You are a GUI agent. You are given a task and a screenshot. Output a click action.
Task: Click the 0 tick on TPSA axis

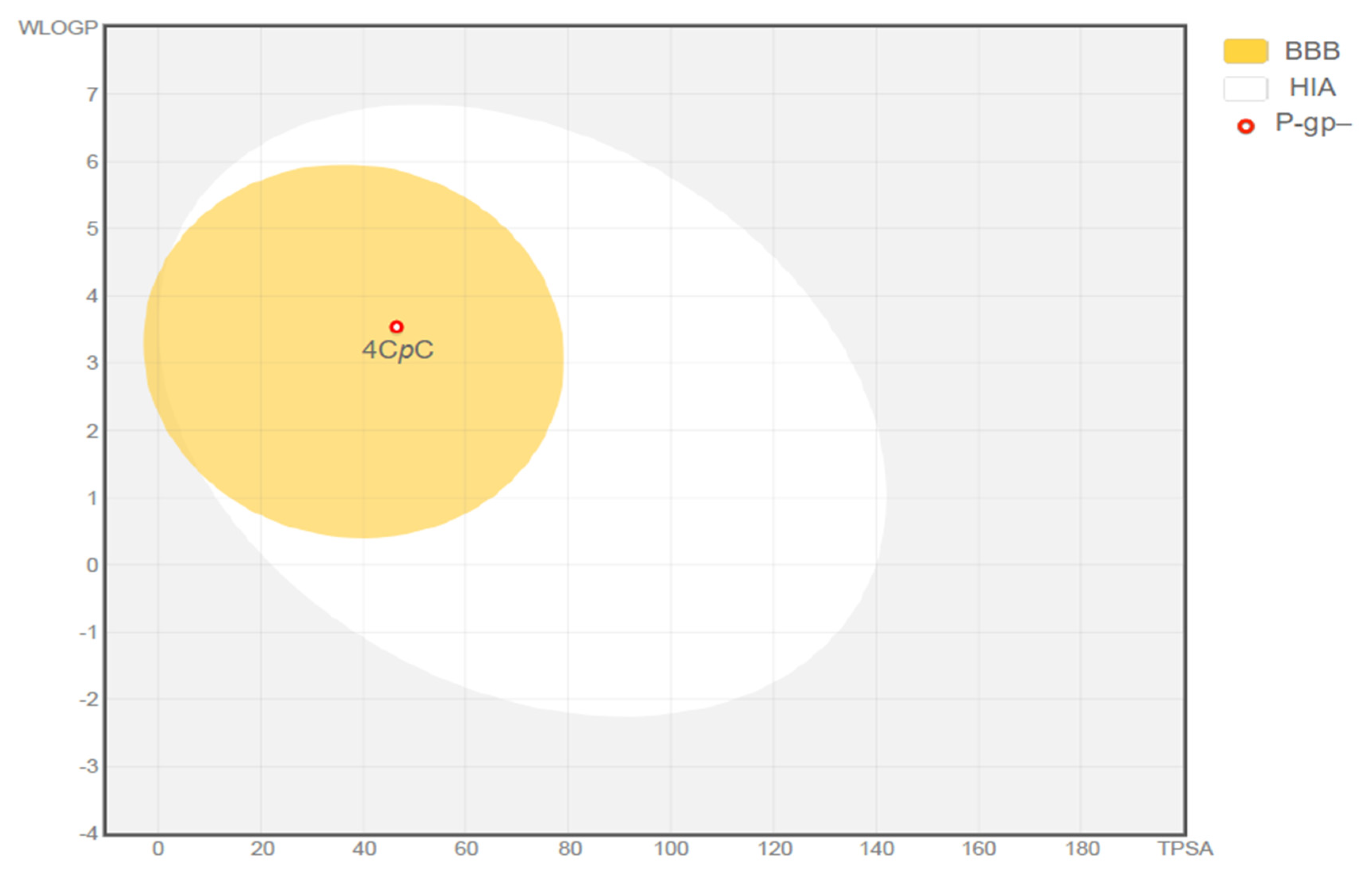click(158, 848)
